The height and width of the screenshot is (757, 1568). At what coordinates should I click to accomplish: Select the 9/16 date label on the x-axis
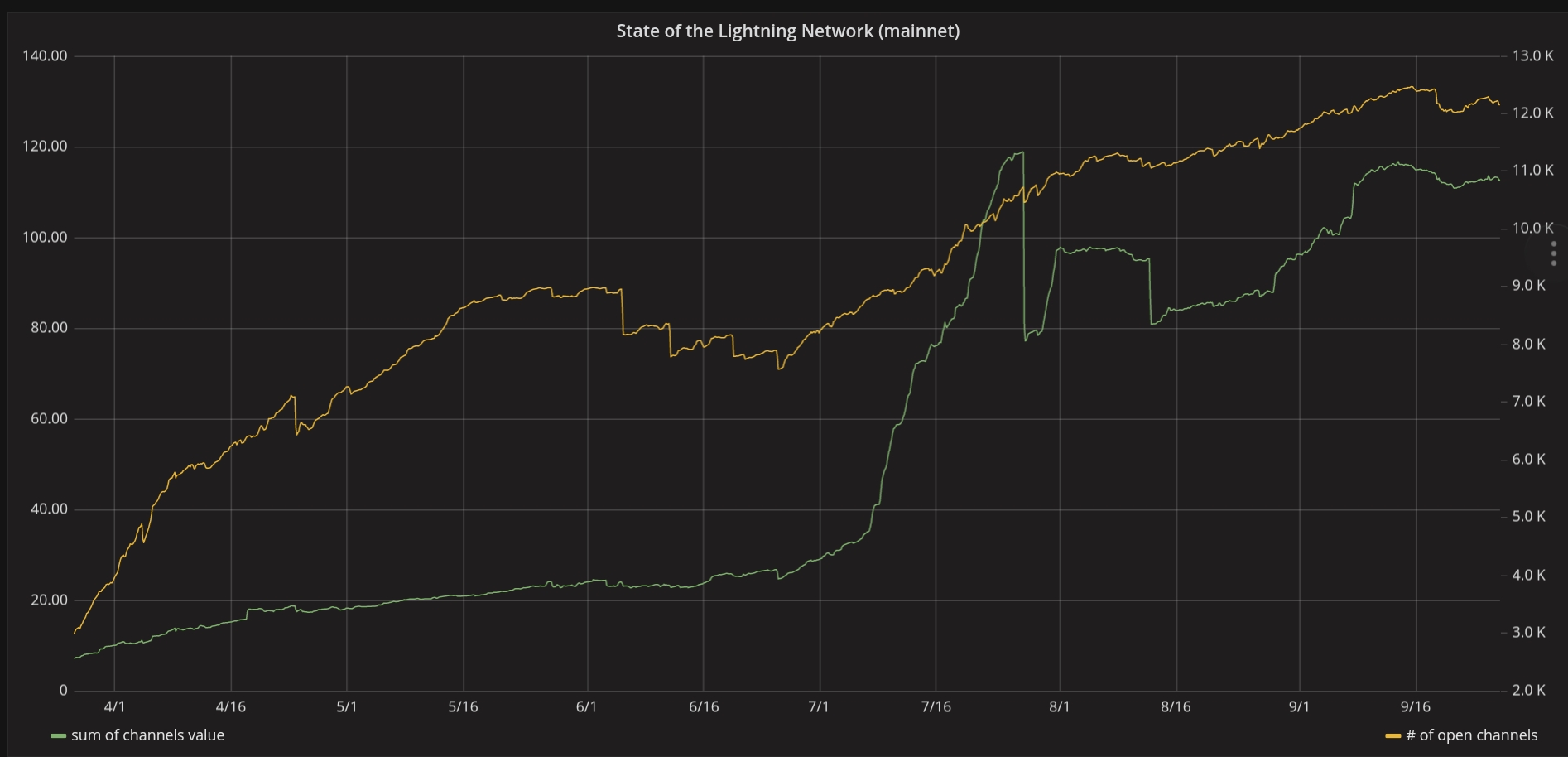[x=1416, y=706]
